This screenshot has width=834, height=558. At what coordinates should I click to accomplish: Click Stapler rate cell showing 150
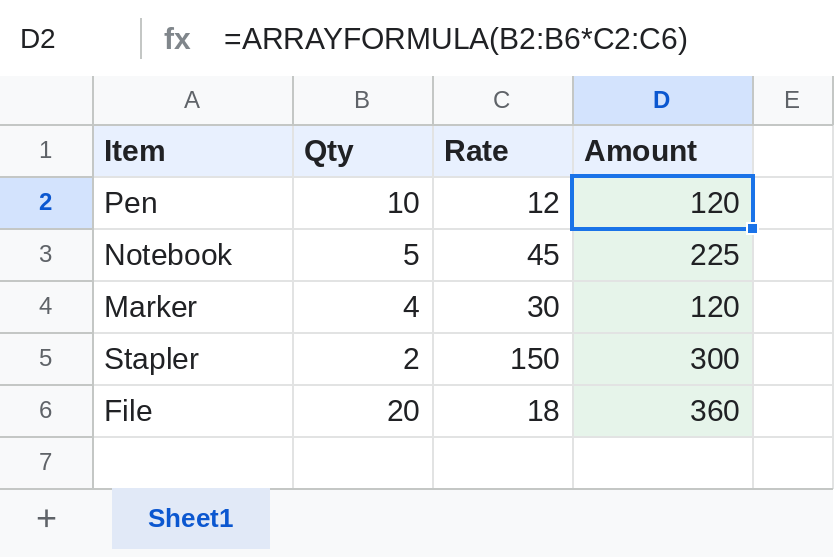pos(503,359)
